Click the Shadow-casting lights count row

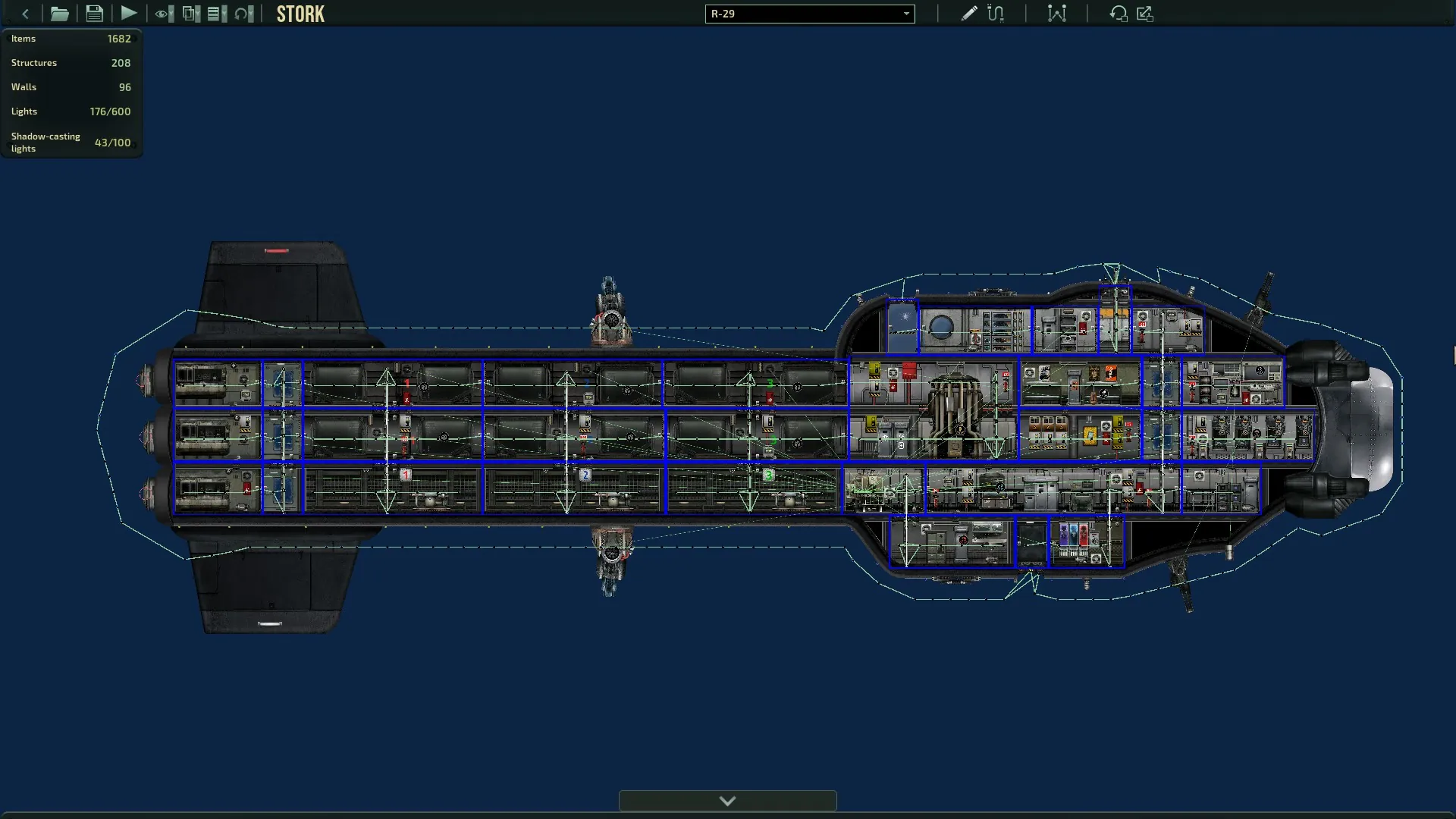pos(71,142)
